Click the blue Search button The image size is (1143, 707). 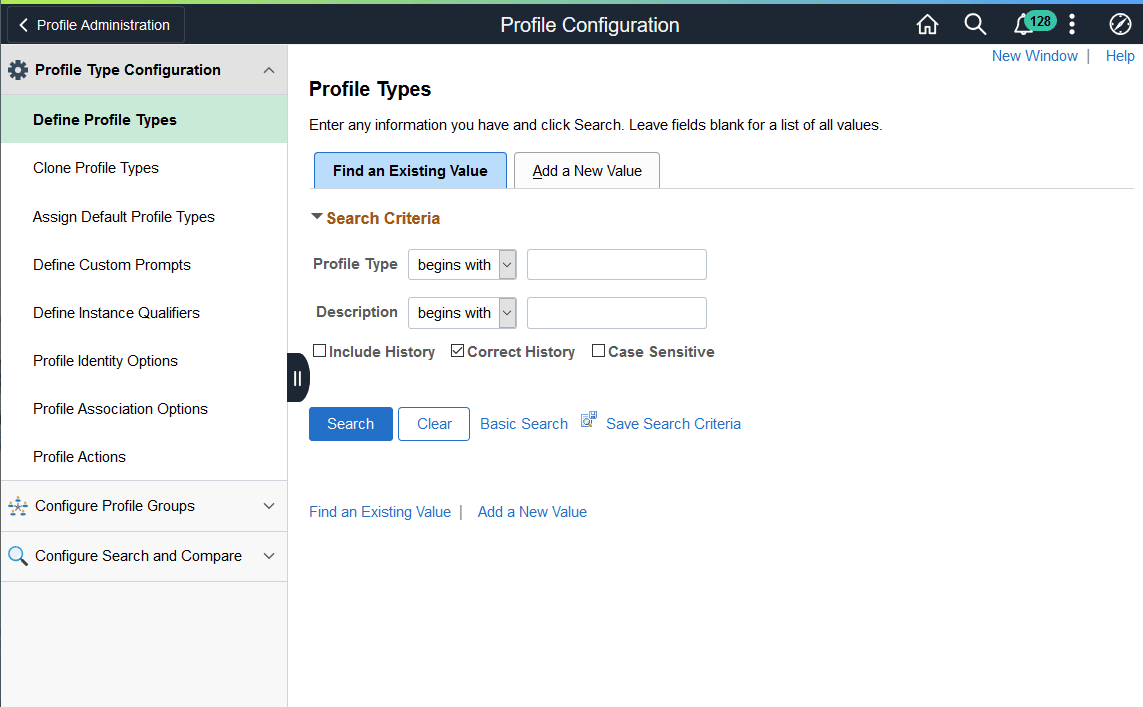tap(351, 423)
